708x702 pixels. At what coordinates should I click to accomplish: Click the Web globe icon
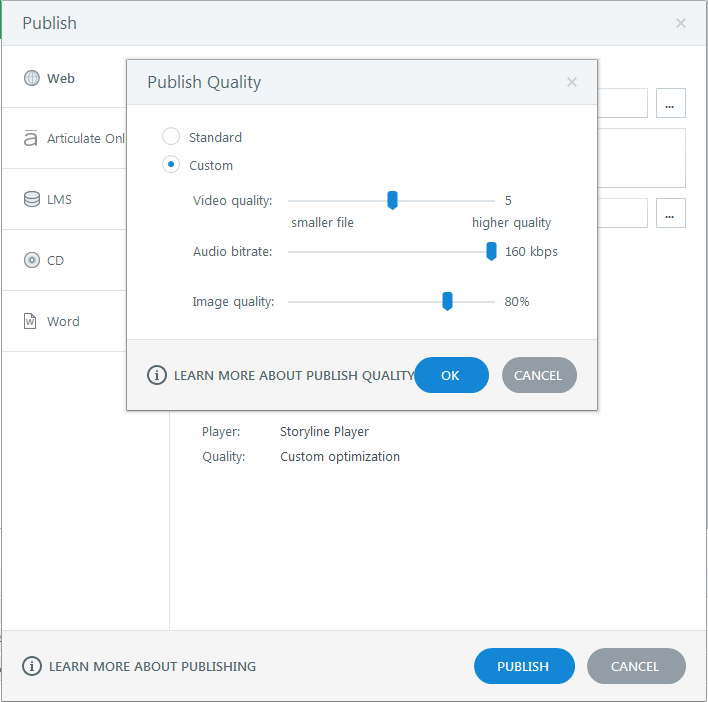pyautogui.click(x=31, y=78)
